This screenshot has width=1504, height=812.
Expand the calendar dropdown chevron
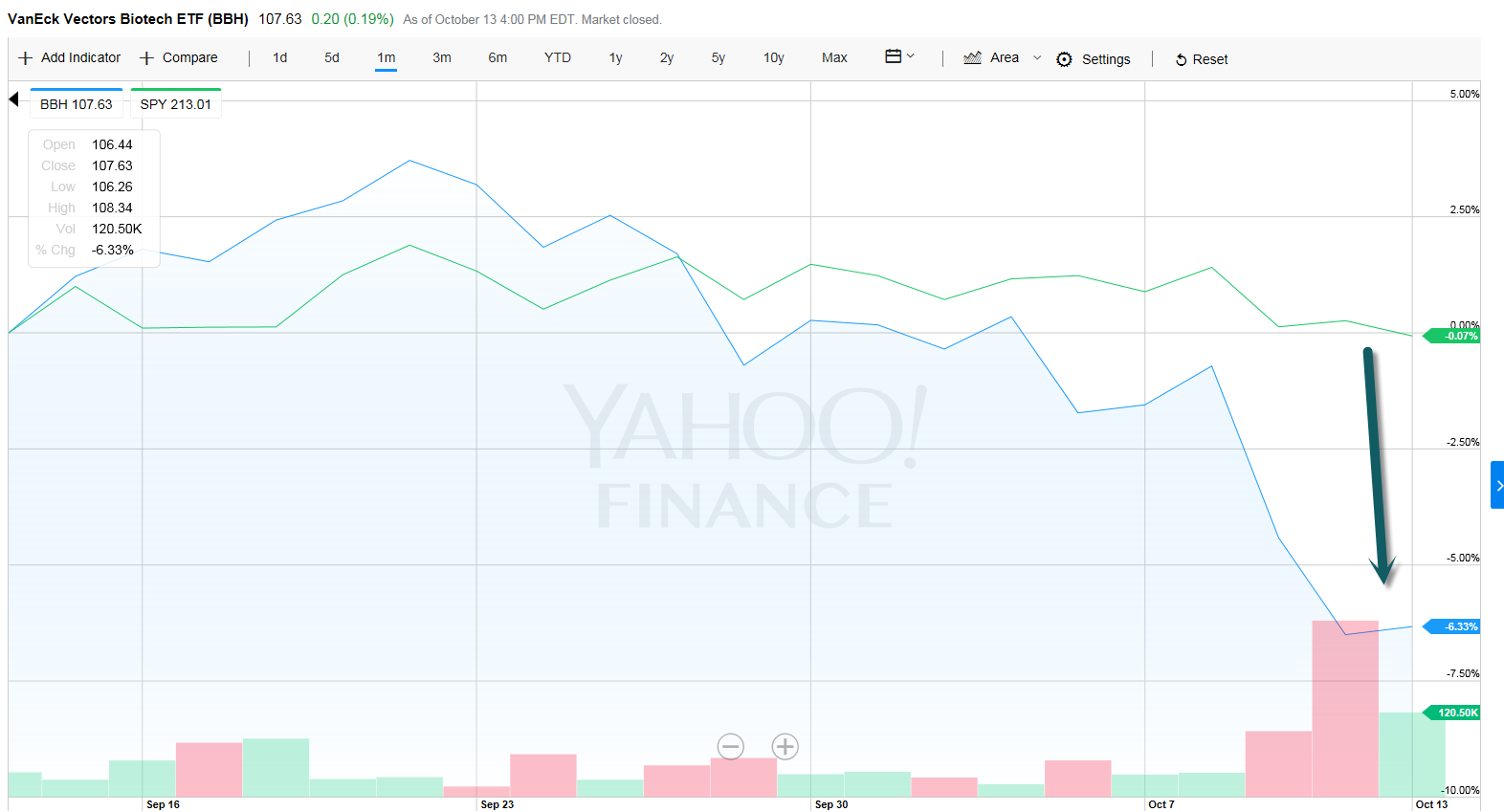910,56
